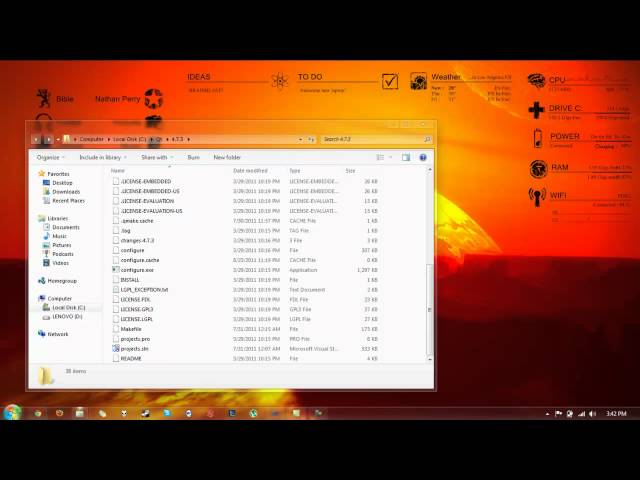Open the view options dropdown arrow
This screenshot has width=640, height=480.
[x=390, y=157]
